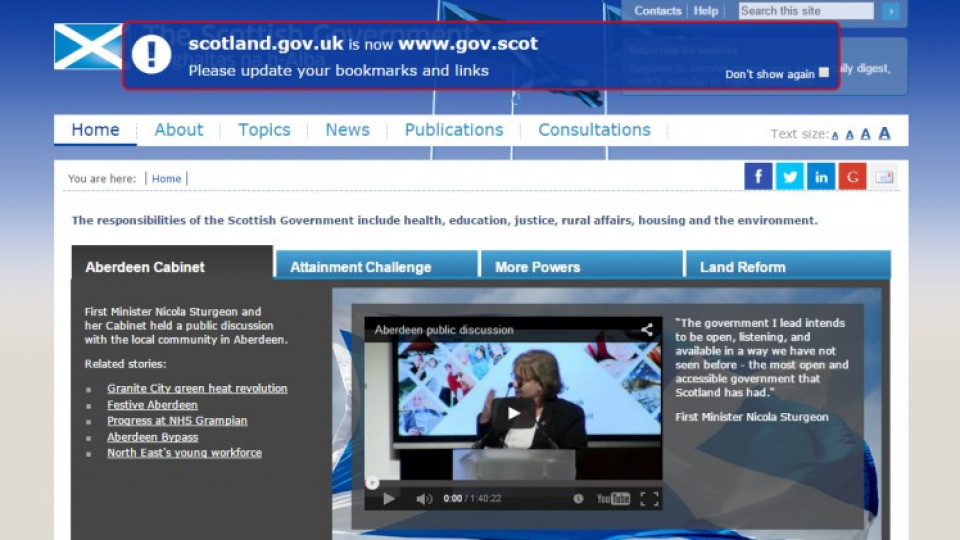The image size is (960, 540).
Task: Select the Aberdeen Cabinet tab
Action: [x=172, y=263]
